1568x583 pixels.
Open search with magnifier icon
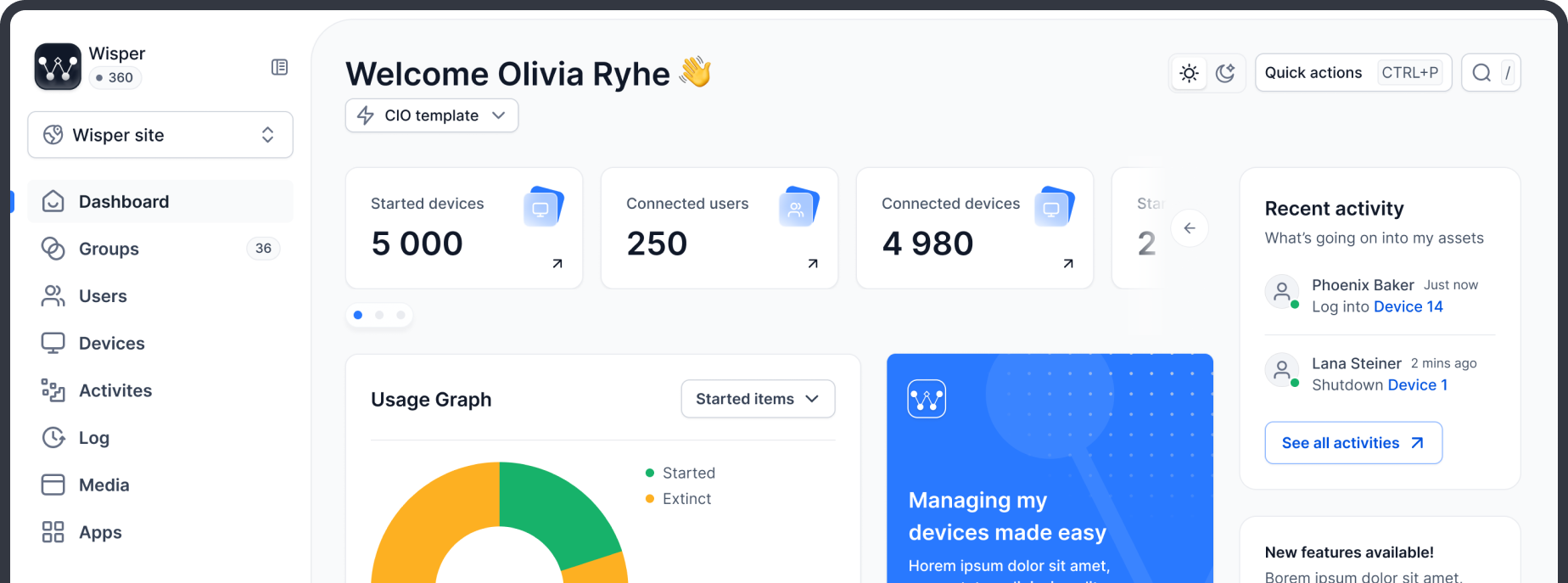(1481, 73)
